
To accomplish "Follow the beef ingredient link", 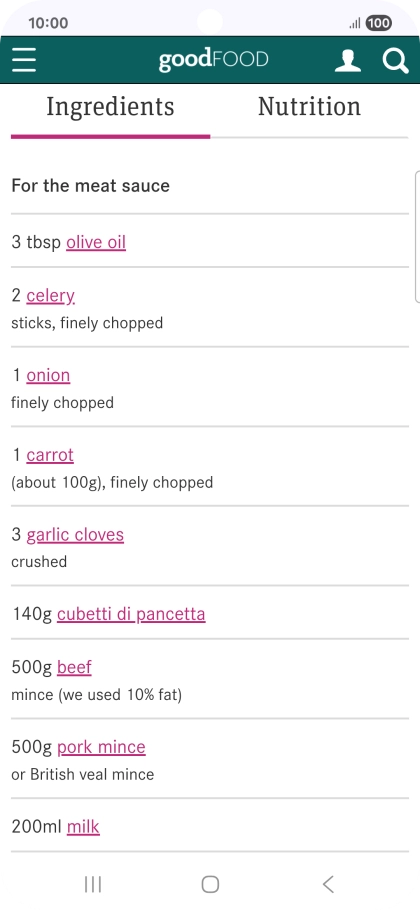I will 74,667.
